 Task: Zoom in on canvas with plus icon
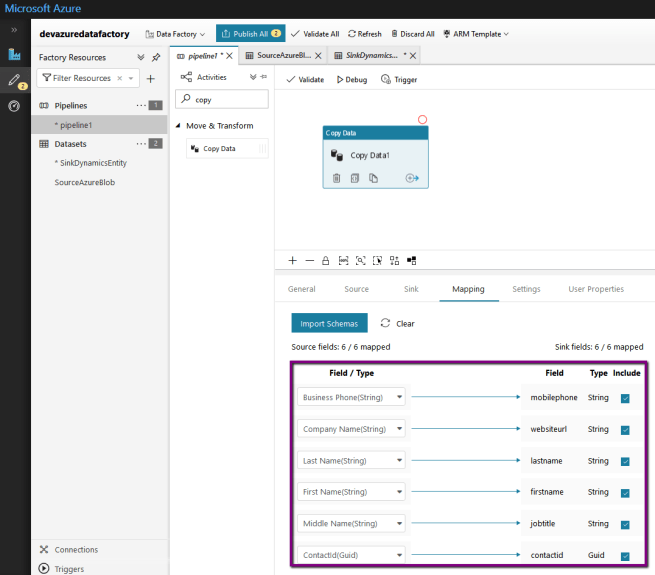[292, 260]
